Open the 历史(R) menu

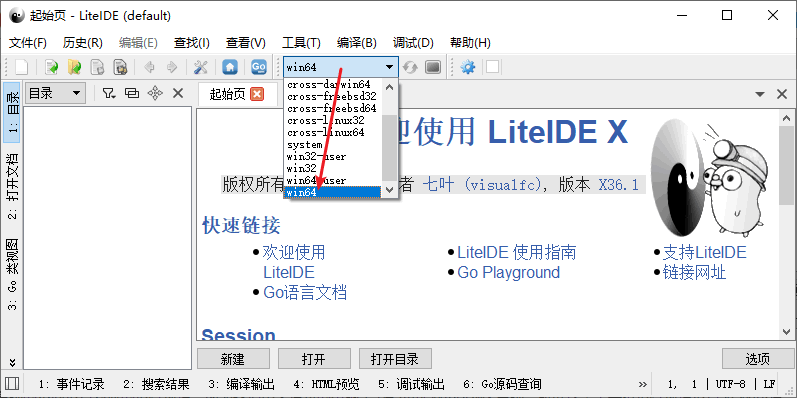[x=83, y=43]
